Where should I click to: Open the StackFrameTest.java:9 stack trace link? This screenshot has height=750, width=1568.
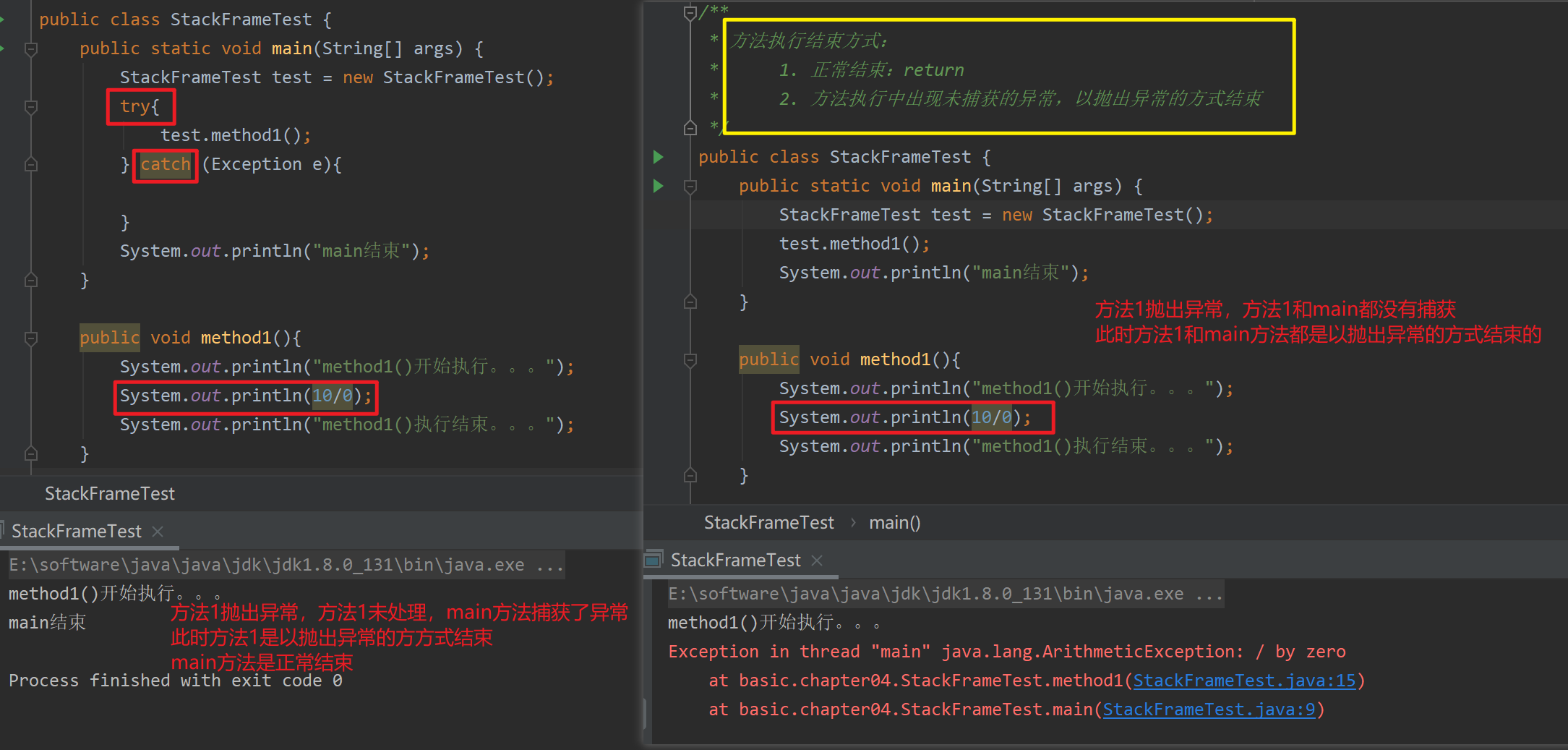[x=1209, y=709]
